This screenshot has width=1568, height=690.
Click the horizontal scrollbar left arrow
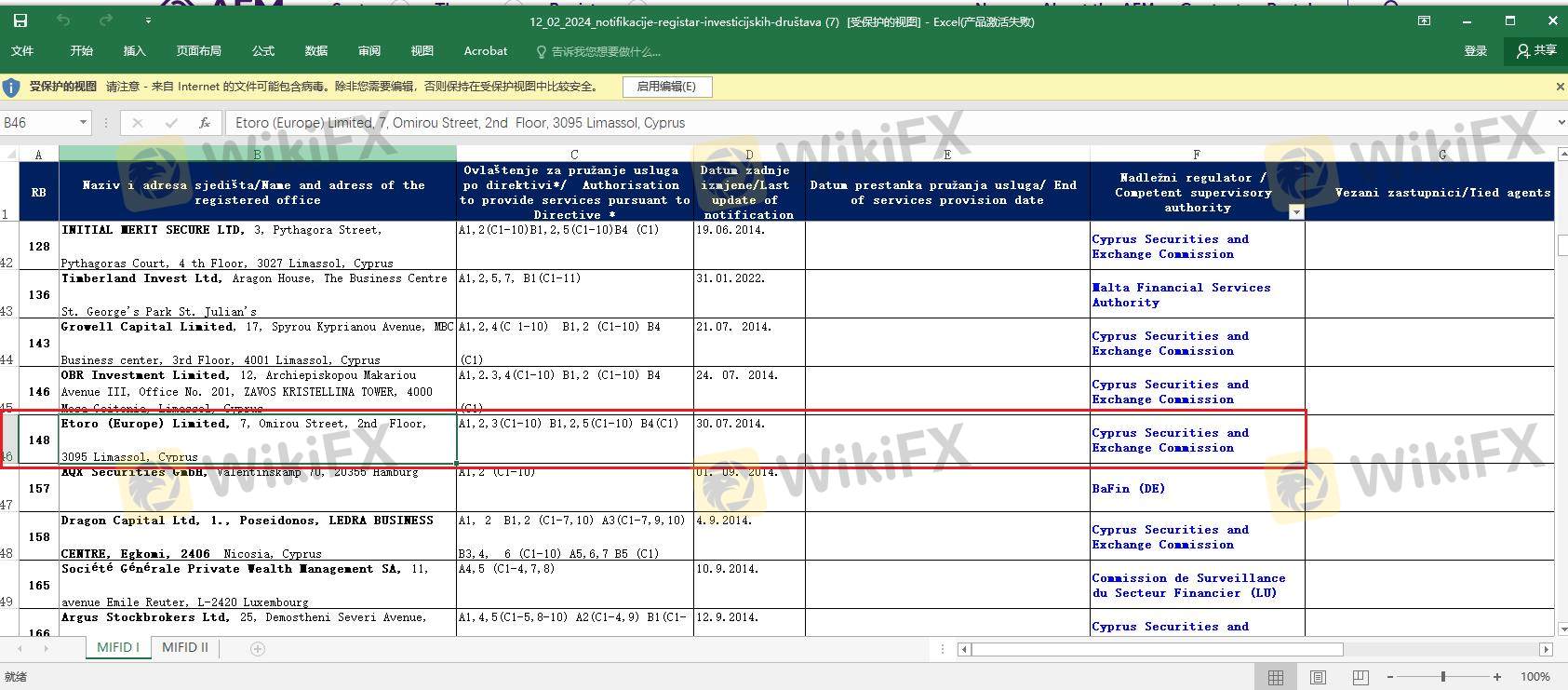964,649
